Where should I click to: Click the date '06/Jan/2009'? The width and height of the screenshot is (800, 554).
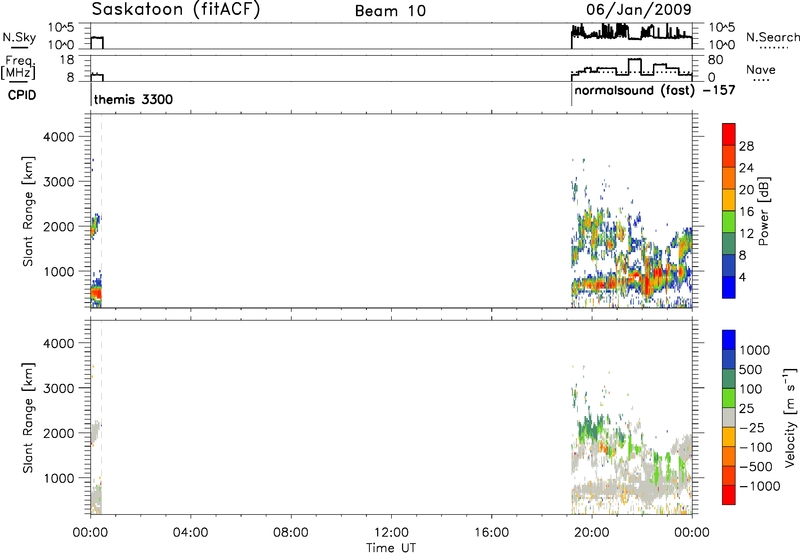639,10
